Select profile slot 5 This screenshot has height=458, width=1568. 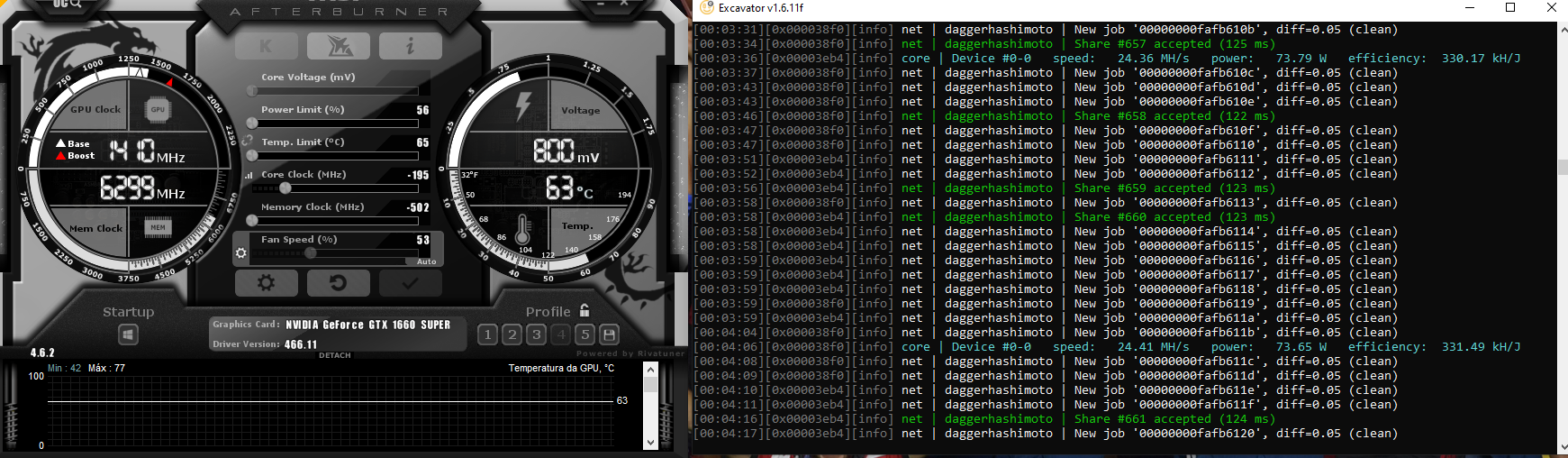click(x=585, y=334)
